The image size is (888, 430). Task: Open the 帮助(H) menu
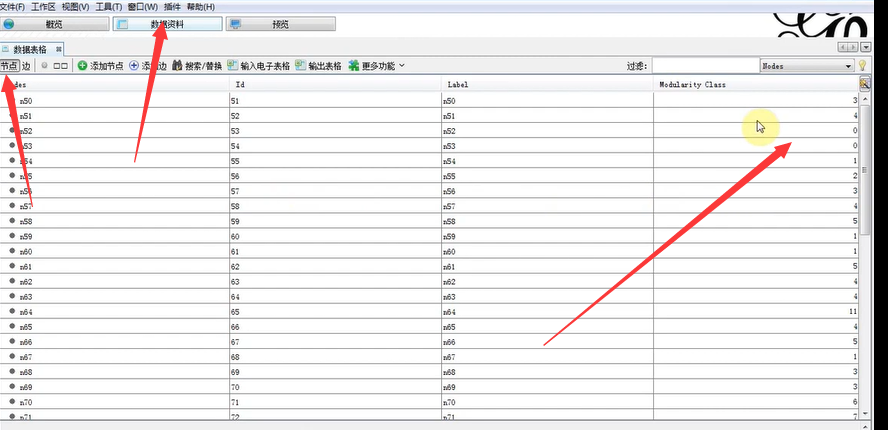[200, 7]
